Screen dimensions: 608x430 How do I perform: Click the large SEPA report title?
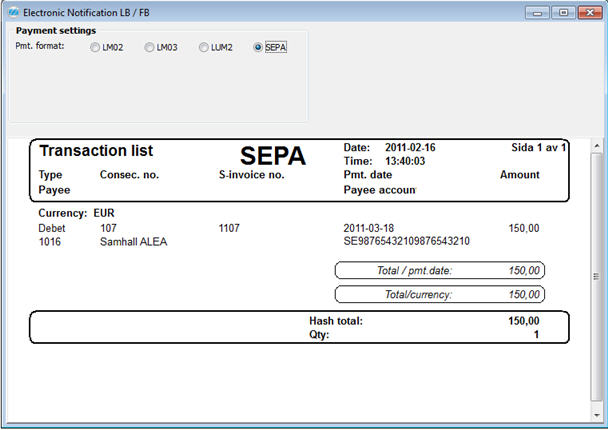pos(273,156)
